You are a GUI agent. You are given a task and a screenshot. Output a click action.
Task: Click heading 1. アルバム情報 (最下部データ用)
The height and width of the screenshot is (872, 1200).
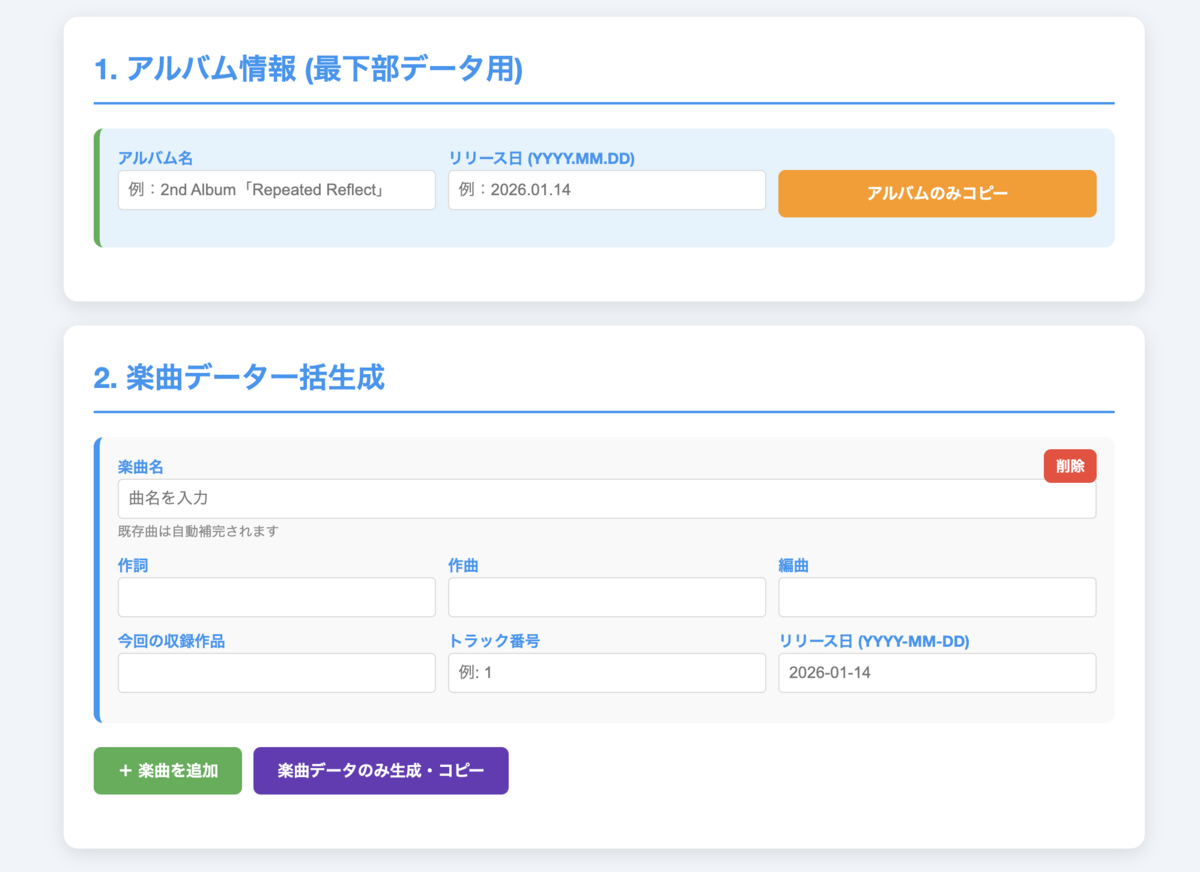308,70
